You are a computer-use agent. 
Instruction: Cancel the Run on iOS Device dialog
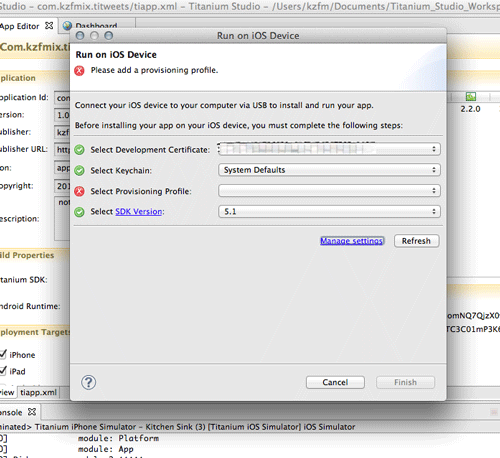tap(335, 382)
